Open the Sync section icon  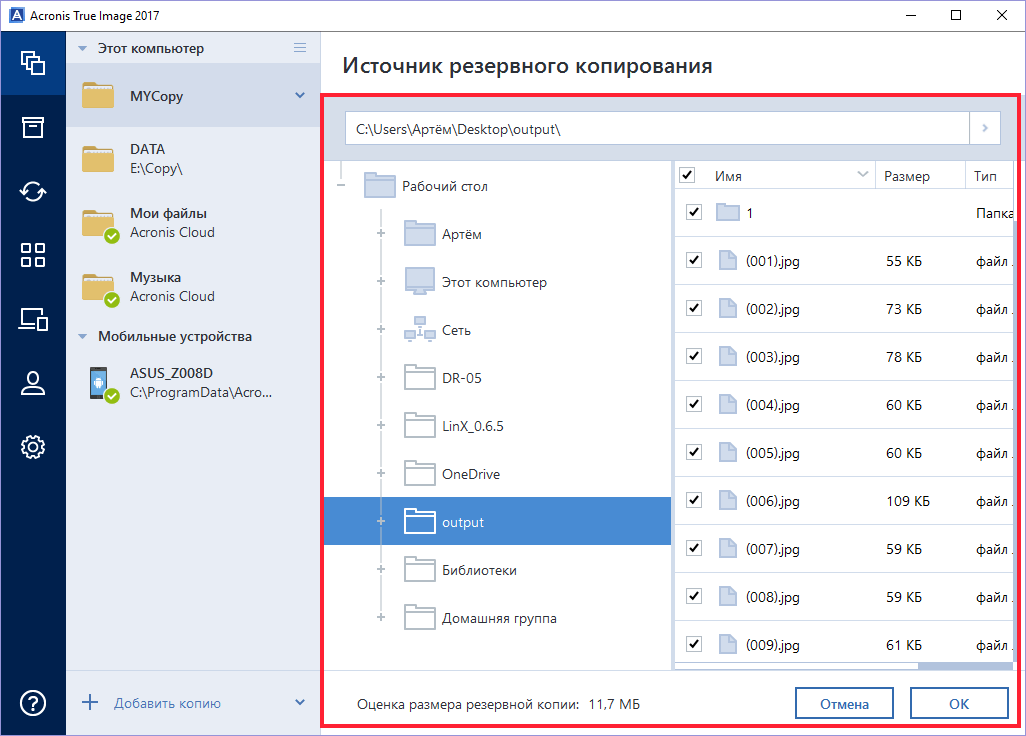pos(33,191)
